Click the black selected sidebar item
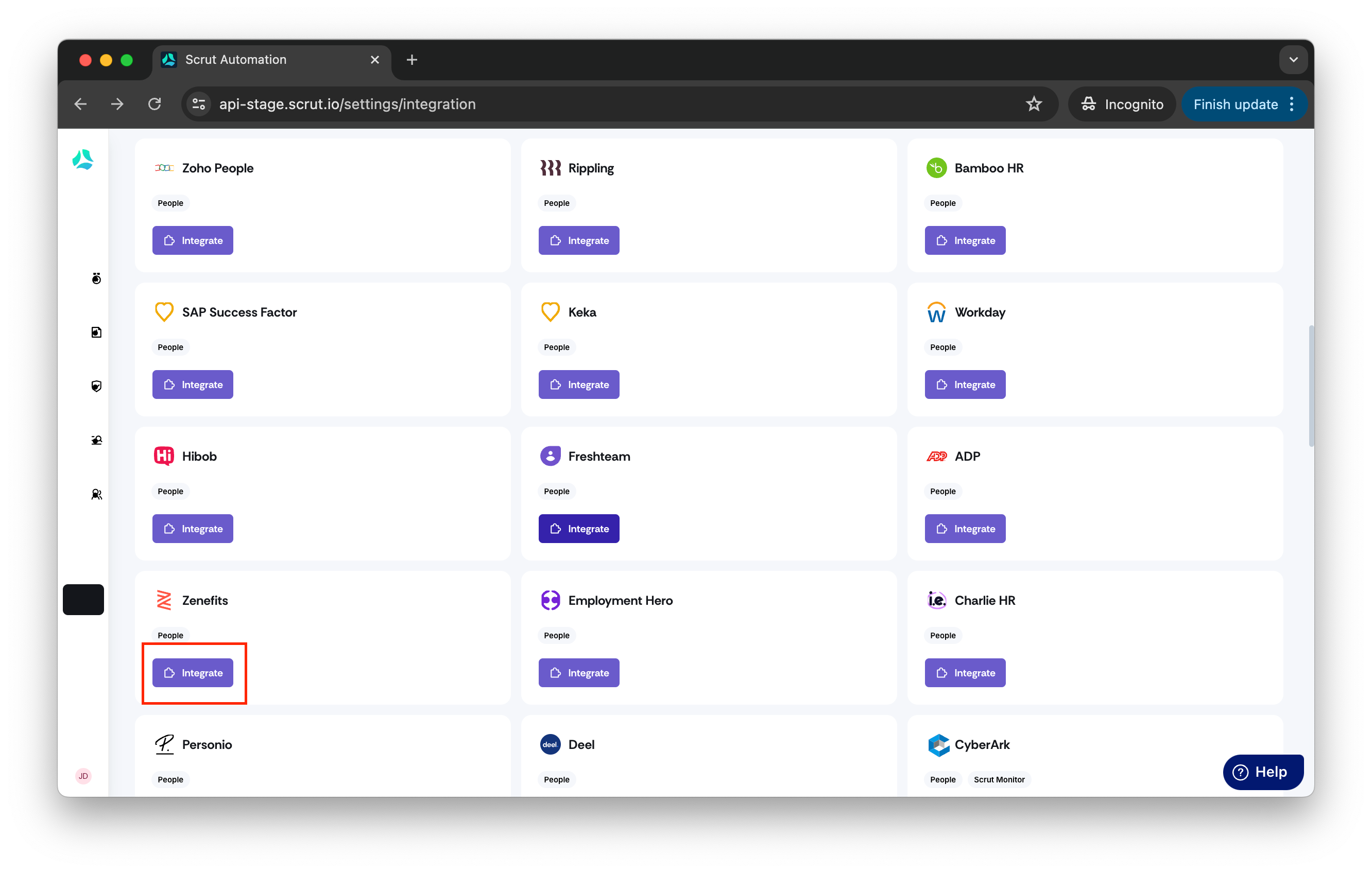 [83, 599]
